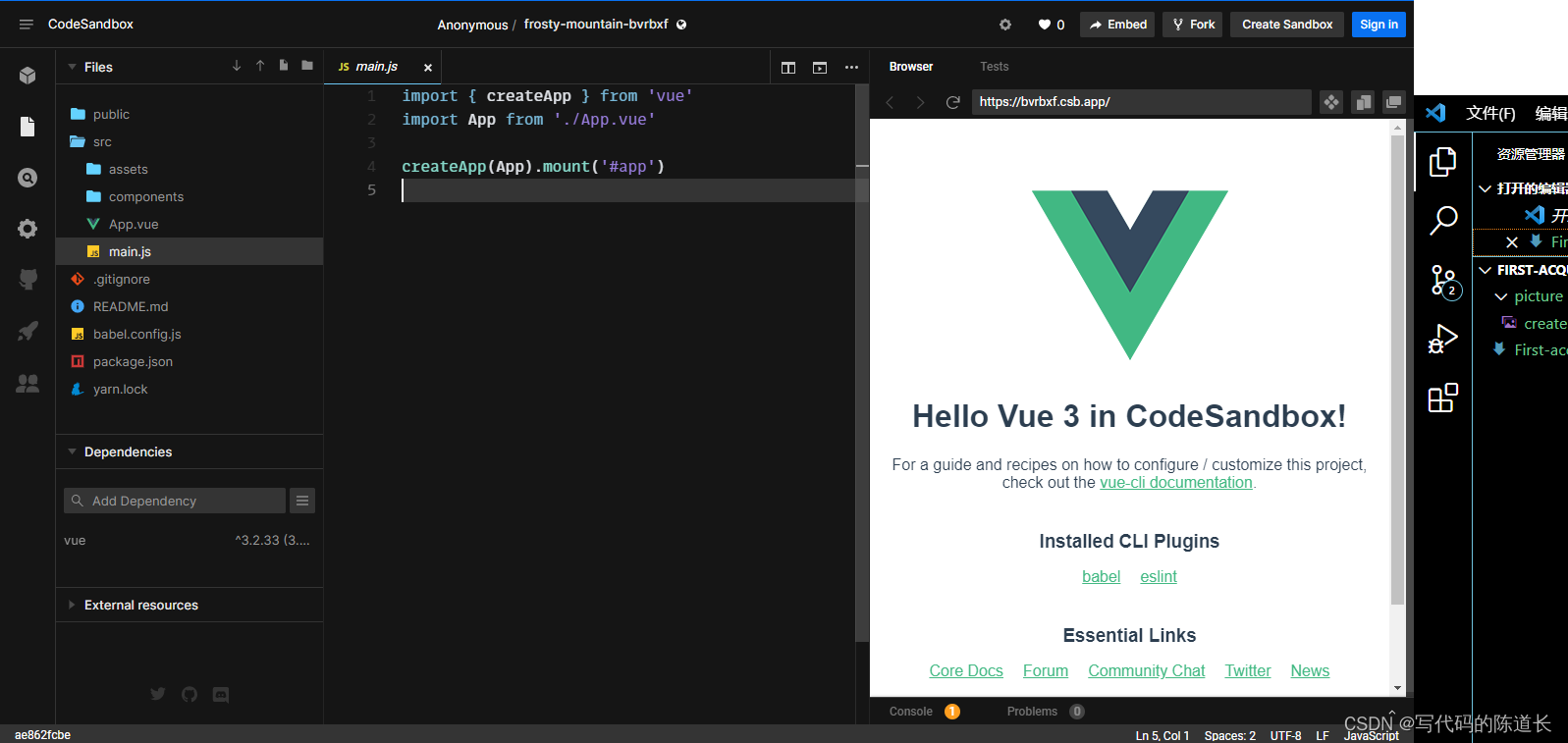Image resolution: width=1568 pixels, height=743 pixels.
Task: Open dependency list menu icon
Action: 302,501
